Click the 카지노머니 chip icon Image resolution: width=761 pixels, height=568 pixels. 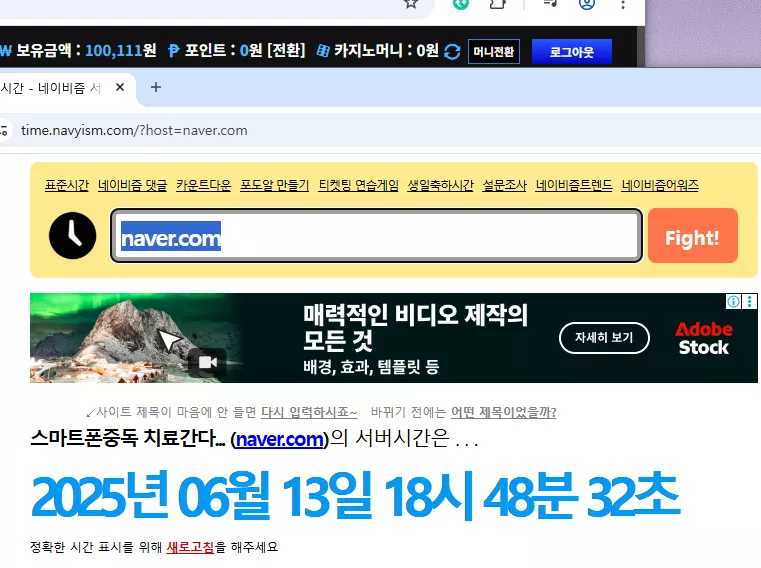323,50
